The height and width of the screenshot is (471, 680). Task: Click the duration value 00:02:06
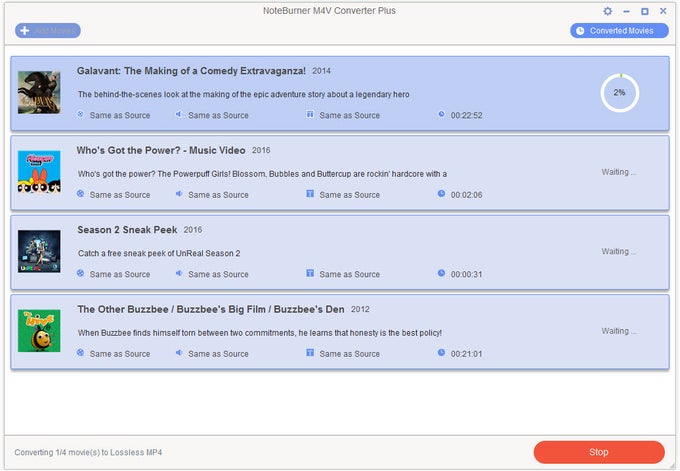coord(467,195)
